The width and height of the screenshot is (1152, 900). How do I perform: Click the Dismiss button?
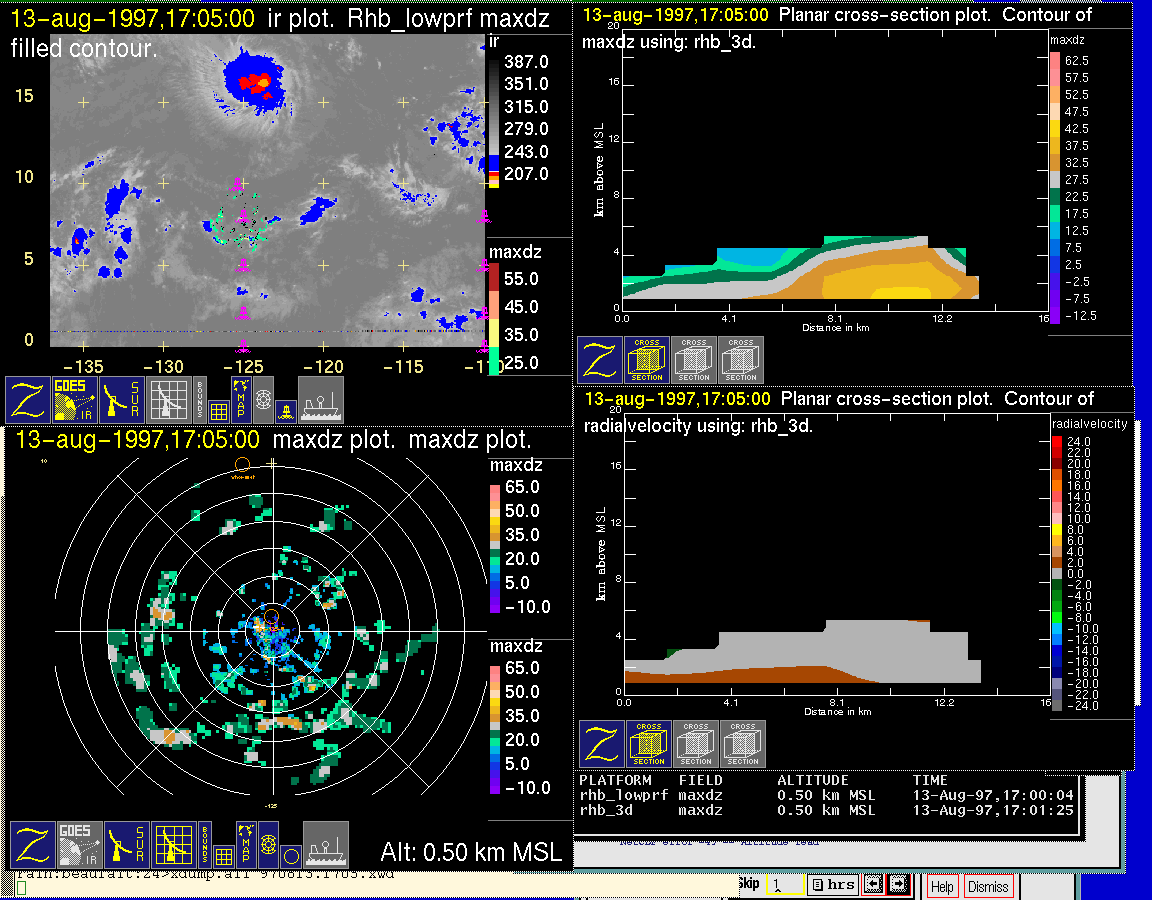pos(988,886)
